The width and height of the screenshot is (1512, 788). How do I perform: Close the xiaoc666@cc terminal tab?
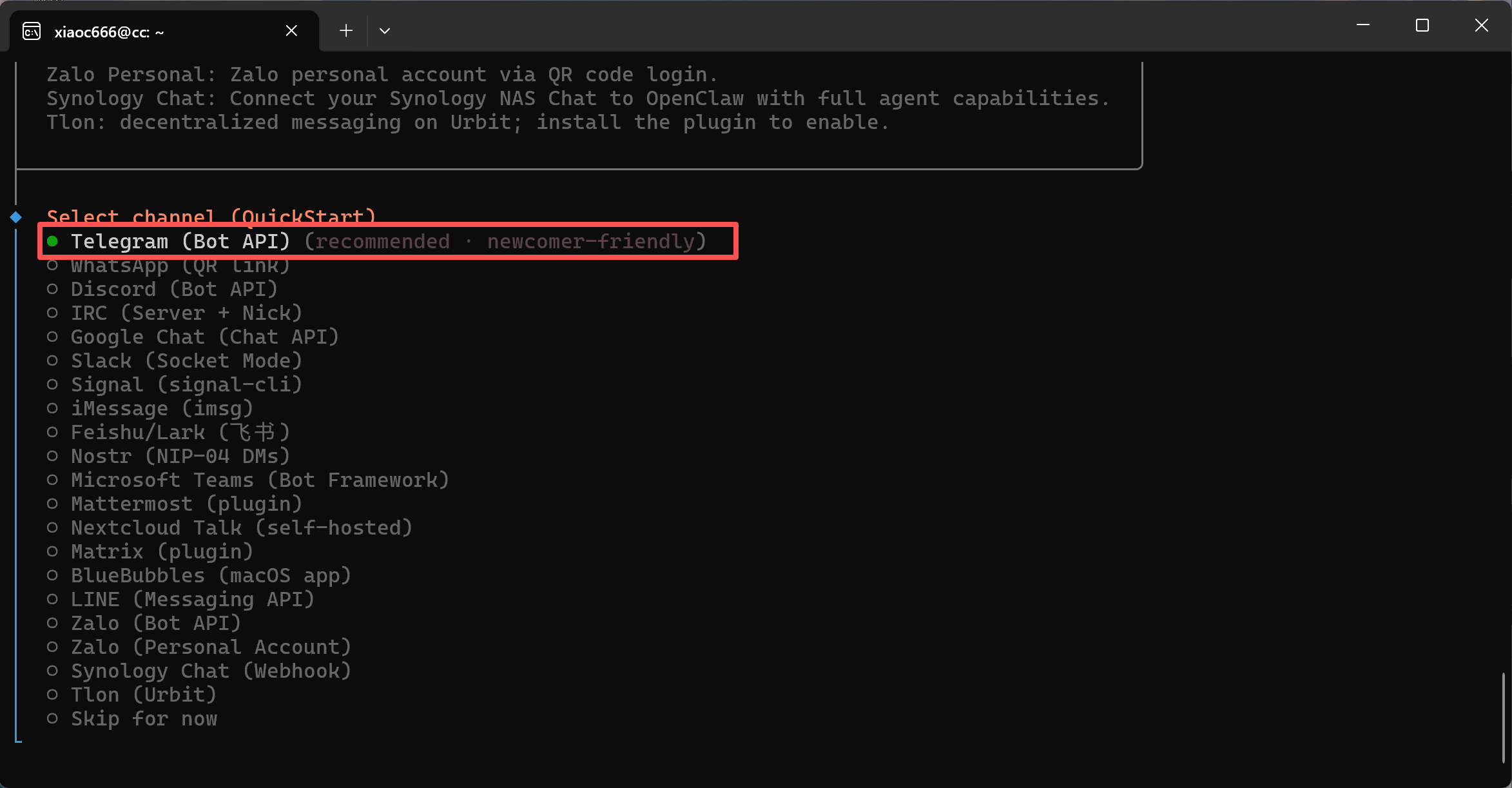pyautogui.click(x=291, y=31)
